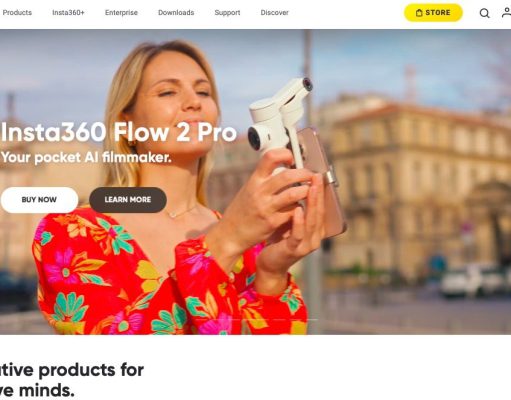Viewport: 511px width, 400px height.
Task: Click the LEARN MORE button
Action: tap(128, 200)
